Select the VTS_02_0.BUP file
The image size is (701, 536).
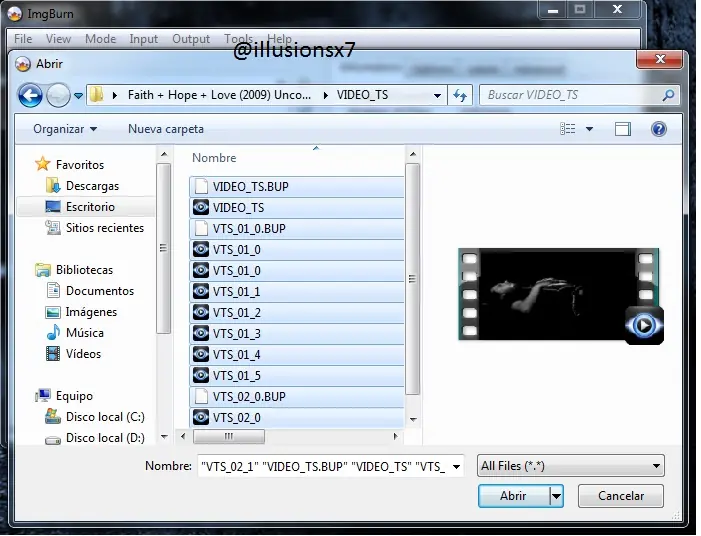[296, 397]
